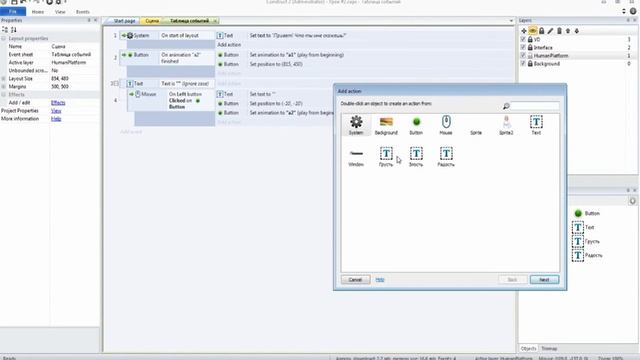640x360 pixels.
Task: Add a new layer with plus icon
Action: (x=524, y=31)
